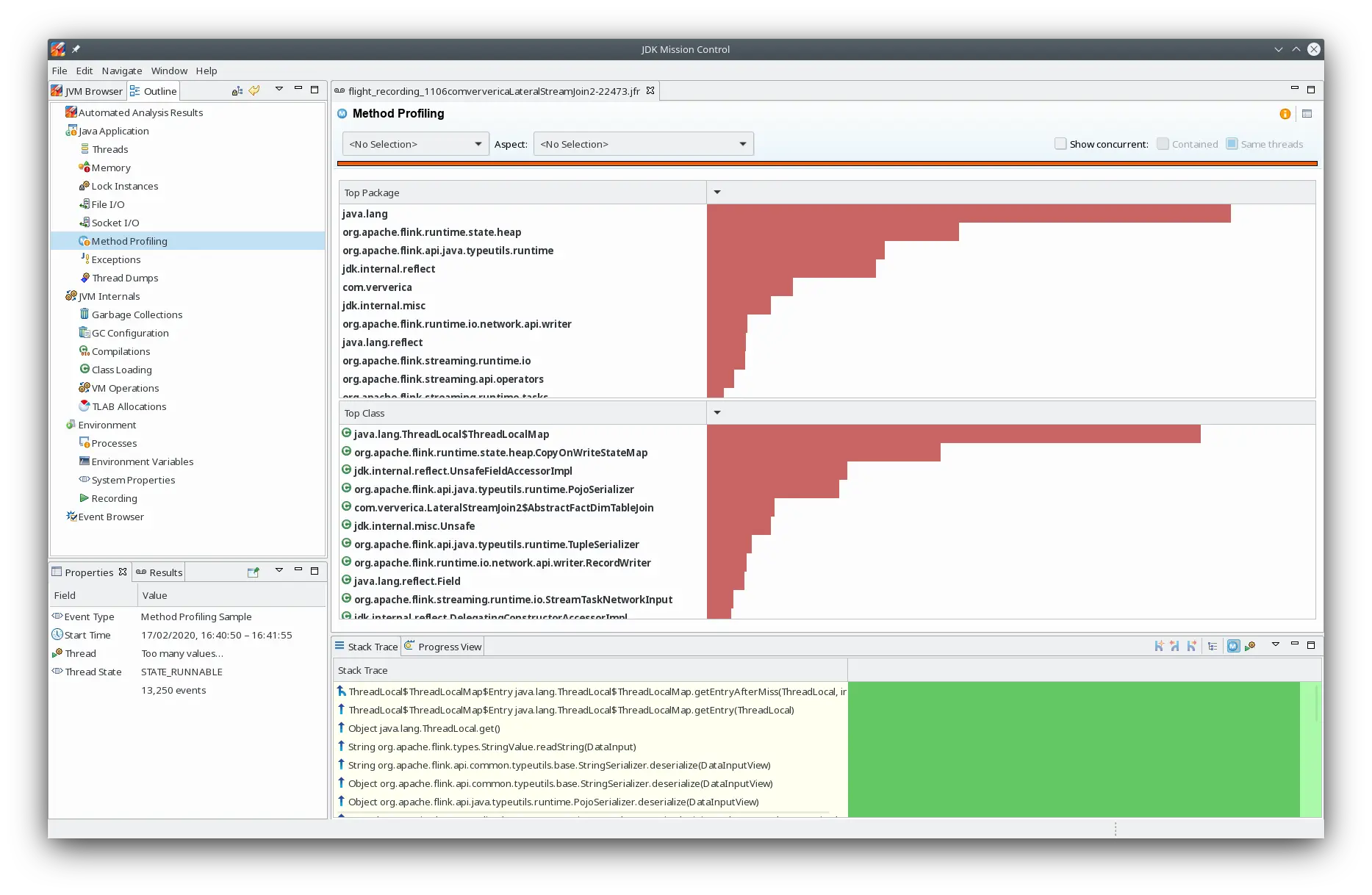Open the Top Package column dropdown arrow
The image size is (1372, 895).
pyautogui.click(x=716, y=192)
